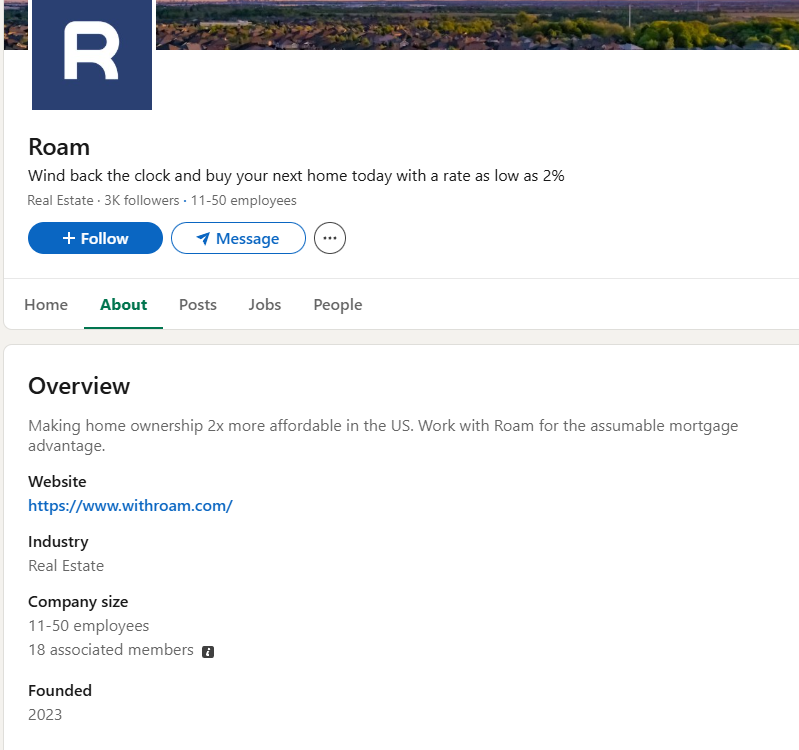Click the info icon beside associated members
This screenshot has width=799, height=750.
(208, 652)
